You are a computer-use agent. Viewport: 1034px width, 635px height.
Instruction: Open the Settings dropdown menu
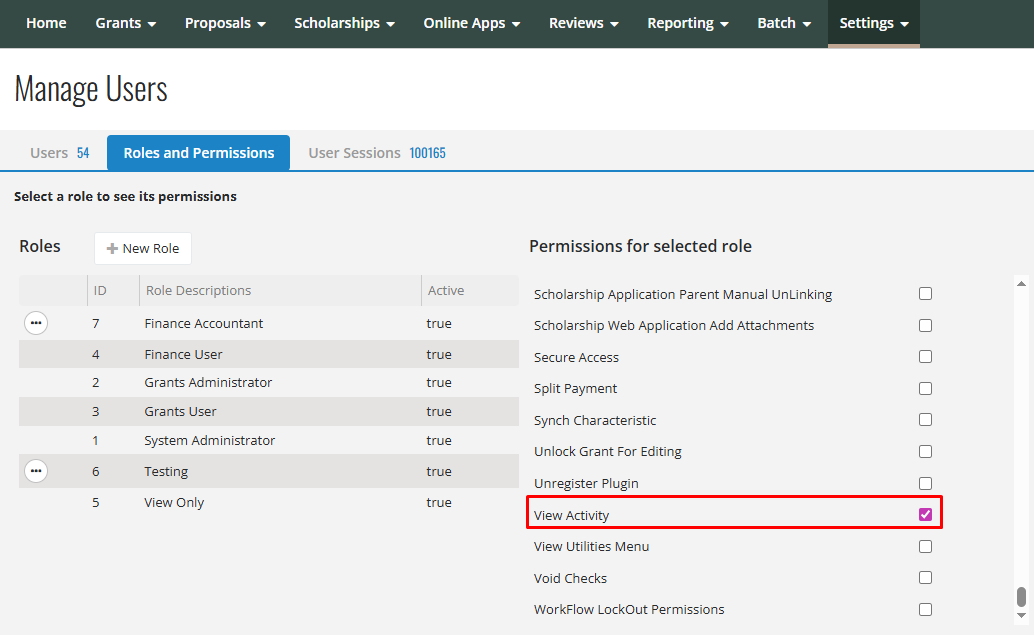coord(874,23)
